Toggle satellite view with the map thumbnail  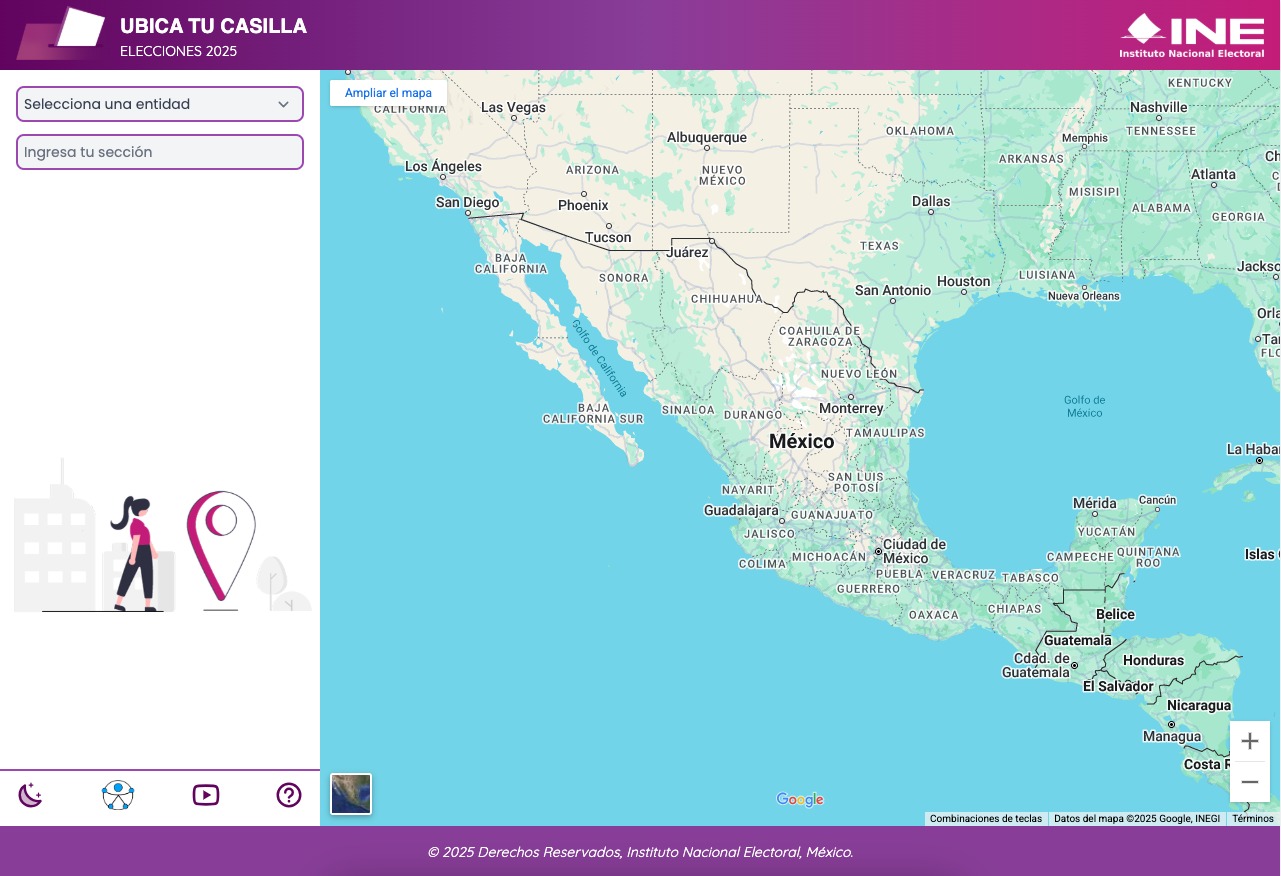[351, 794]
